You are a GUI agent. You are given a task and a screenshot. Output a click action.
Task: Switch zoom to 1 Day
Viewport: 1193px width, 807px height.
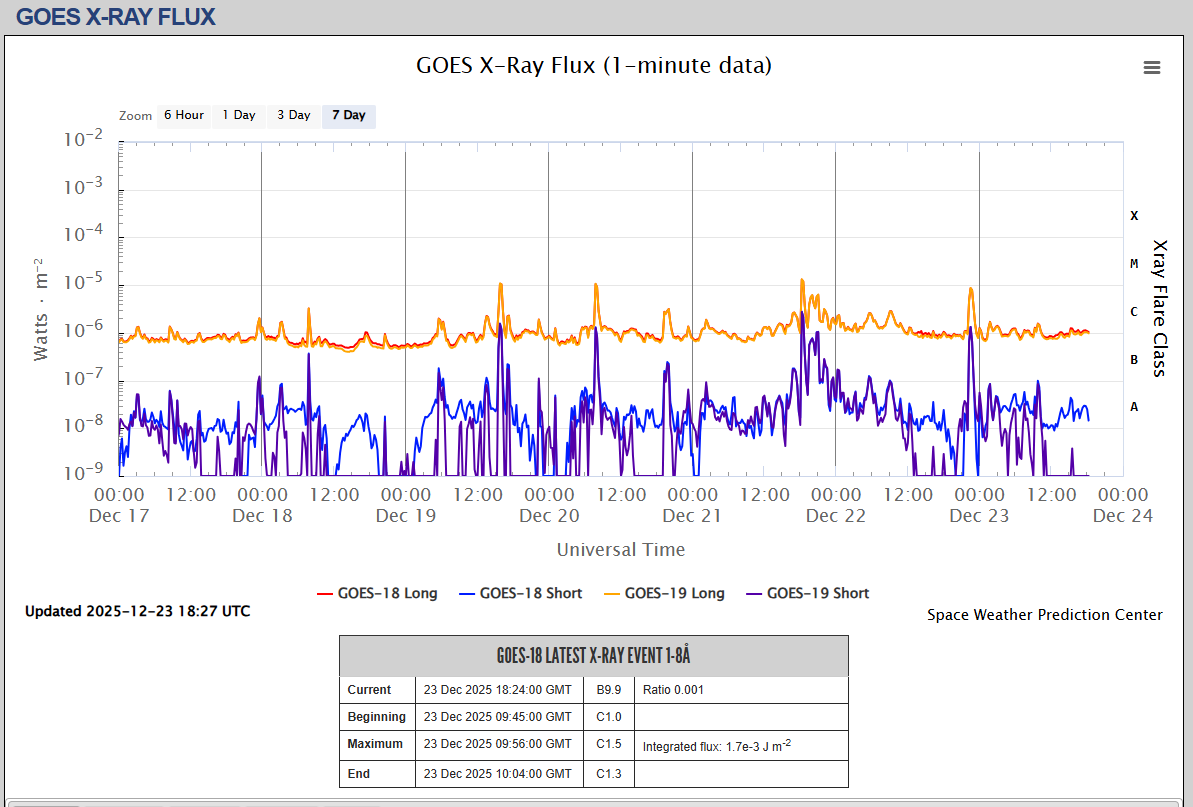click(239, 115)
